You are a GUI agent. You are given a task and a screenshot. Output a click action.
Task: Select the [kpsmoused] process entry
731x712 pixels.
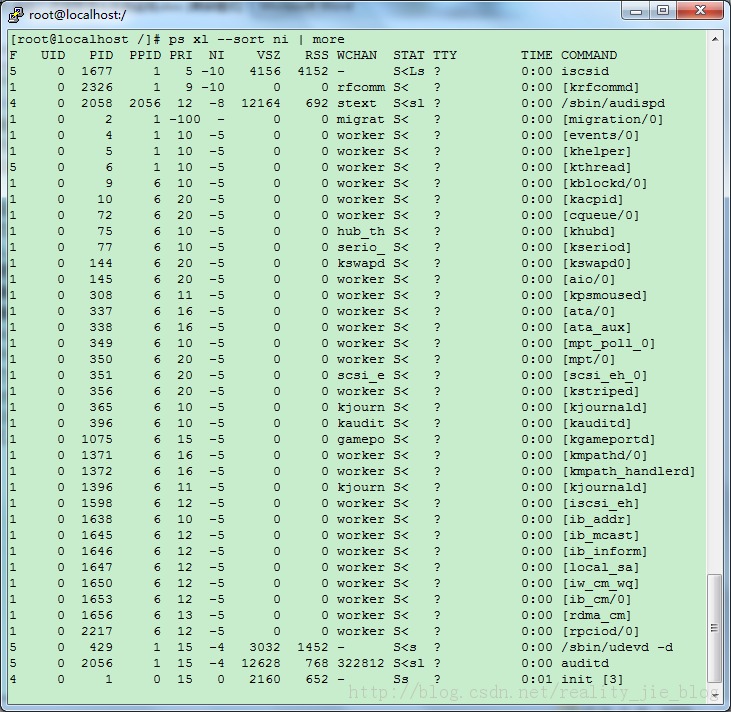click(605, 295)
